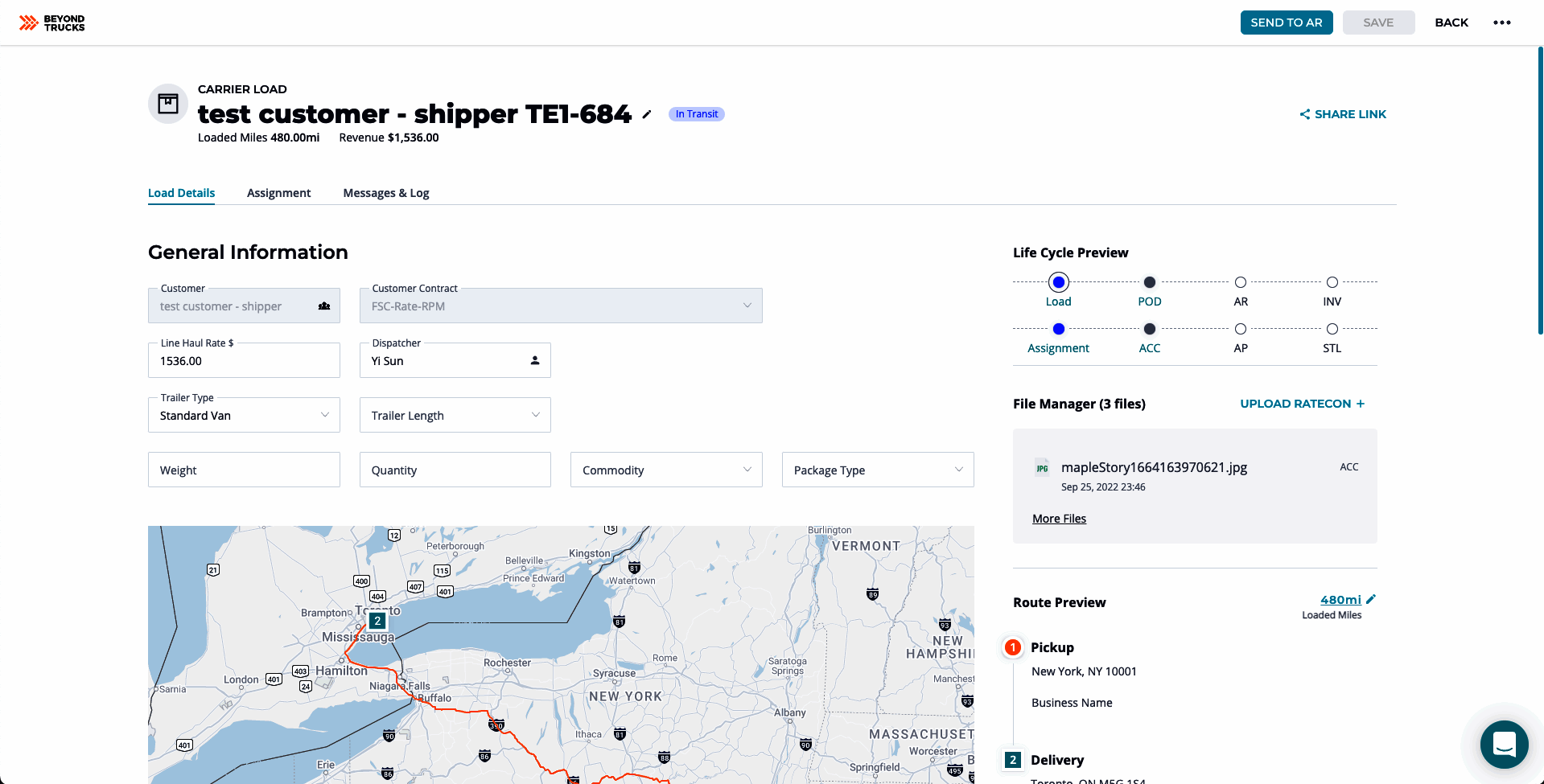The image size is (1544, 784).
Task: Click the company icon in Customer field
Action: [323, 306]
